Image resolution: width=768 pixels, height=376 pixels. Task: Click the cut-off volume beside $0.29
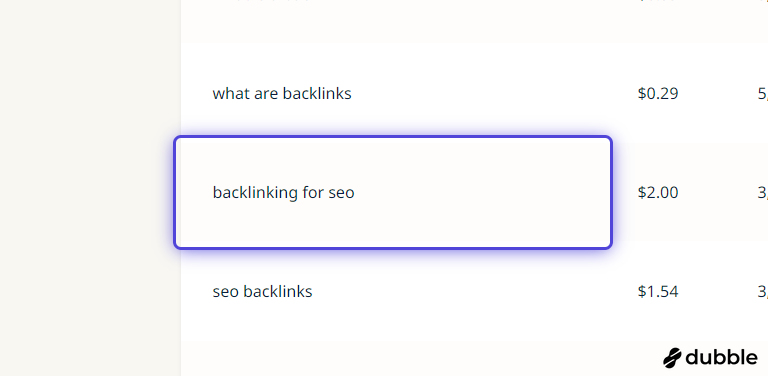(x=763, y=94)
